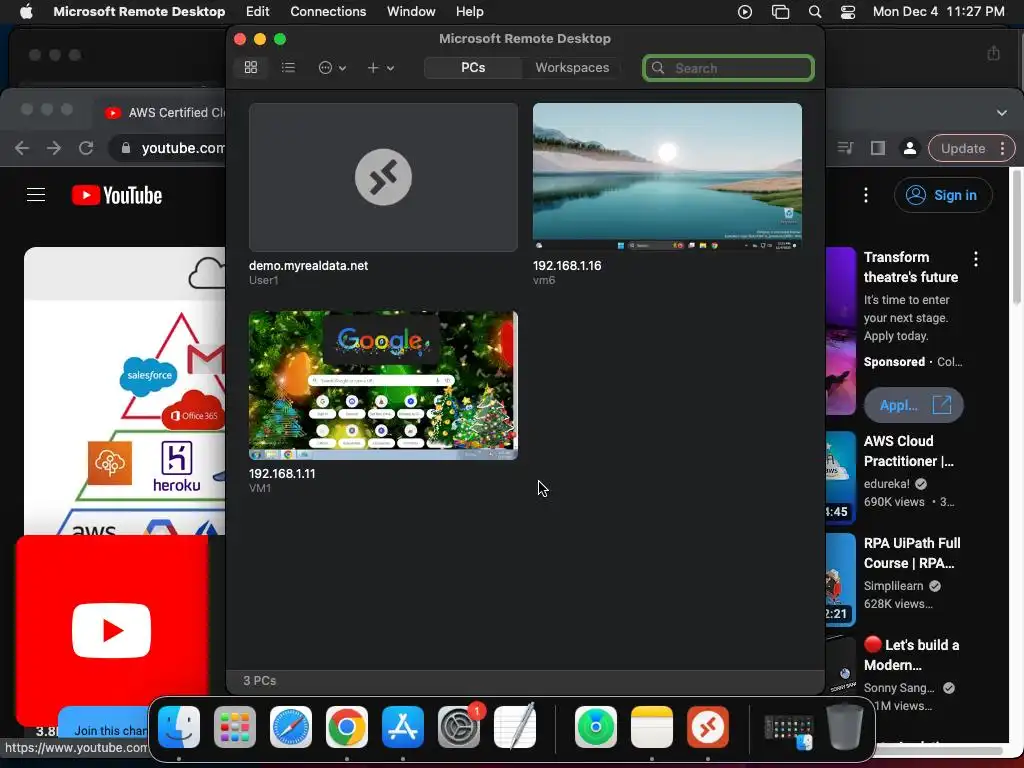Click the Screen Mirroring icon in menu bar
The height and width of the screenshot is (768, 1024).
pyautogui.click(x=780, y=12)
